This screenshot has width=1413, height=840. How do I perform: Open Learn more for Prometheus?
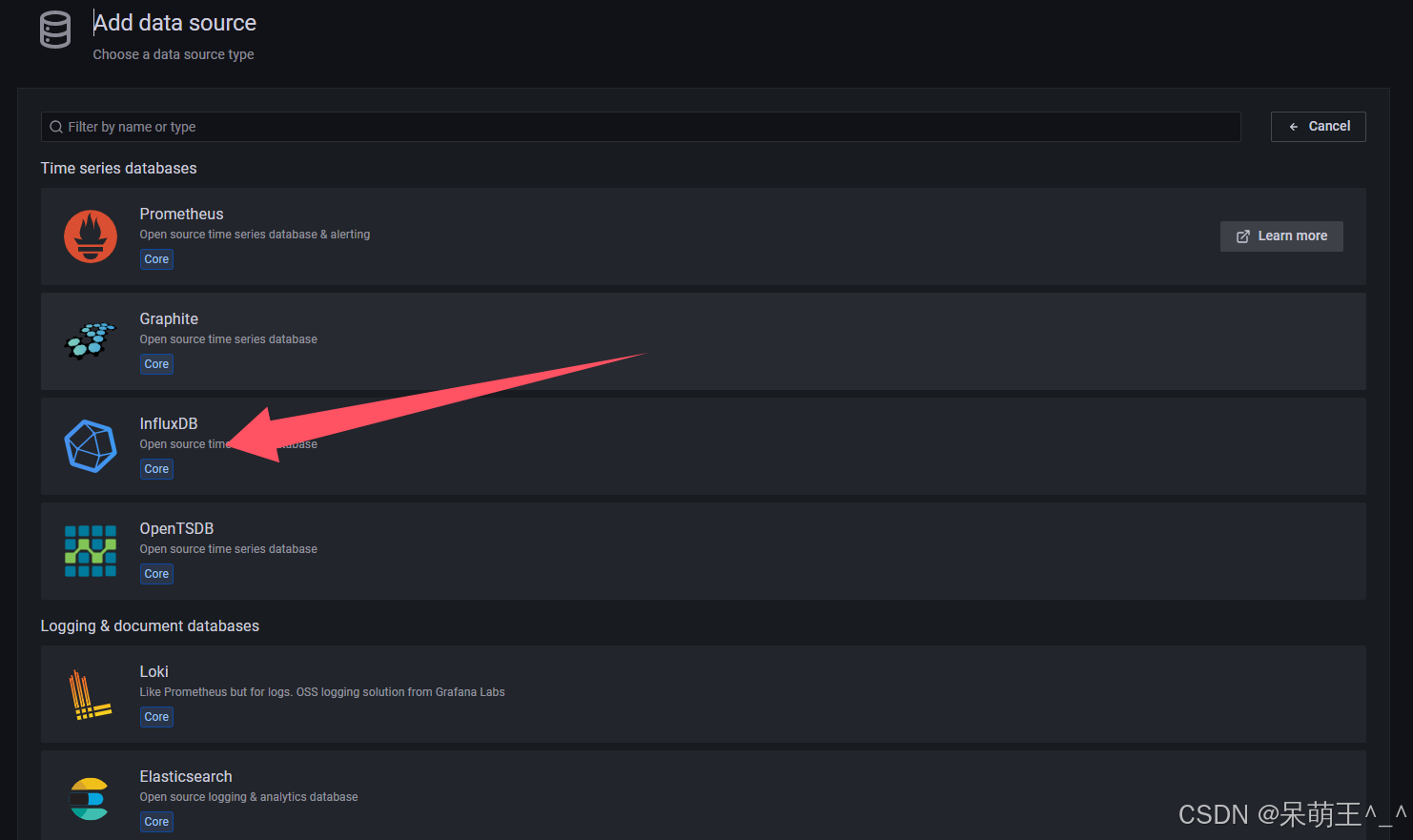click(x=1281, y=236)
